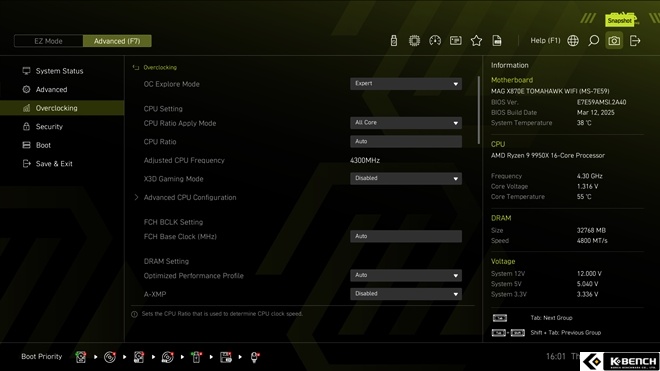This screenshot has width=660, height=371.
Task: Select the Advanced (F7) mode tab
Action: tap(117, 41)
